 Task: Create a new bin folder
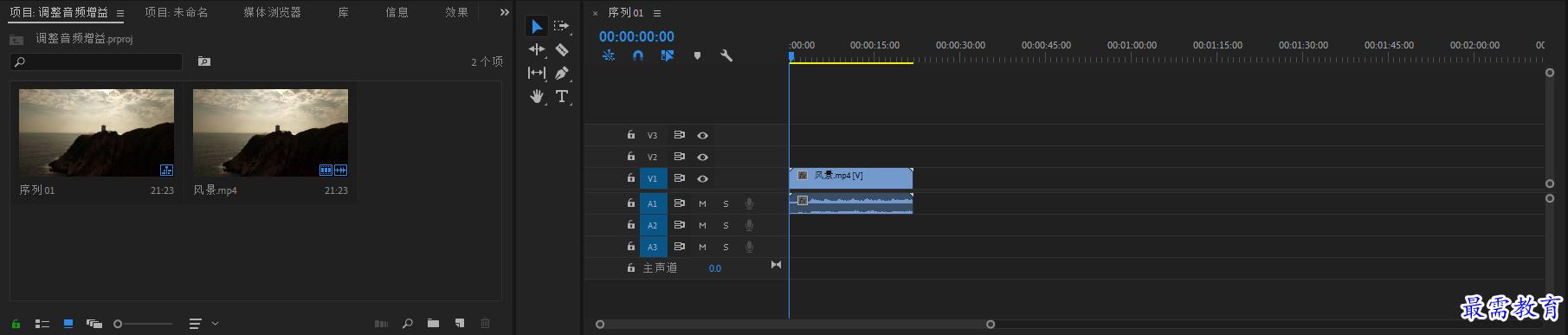pos(433,324)
